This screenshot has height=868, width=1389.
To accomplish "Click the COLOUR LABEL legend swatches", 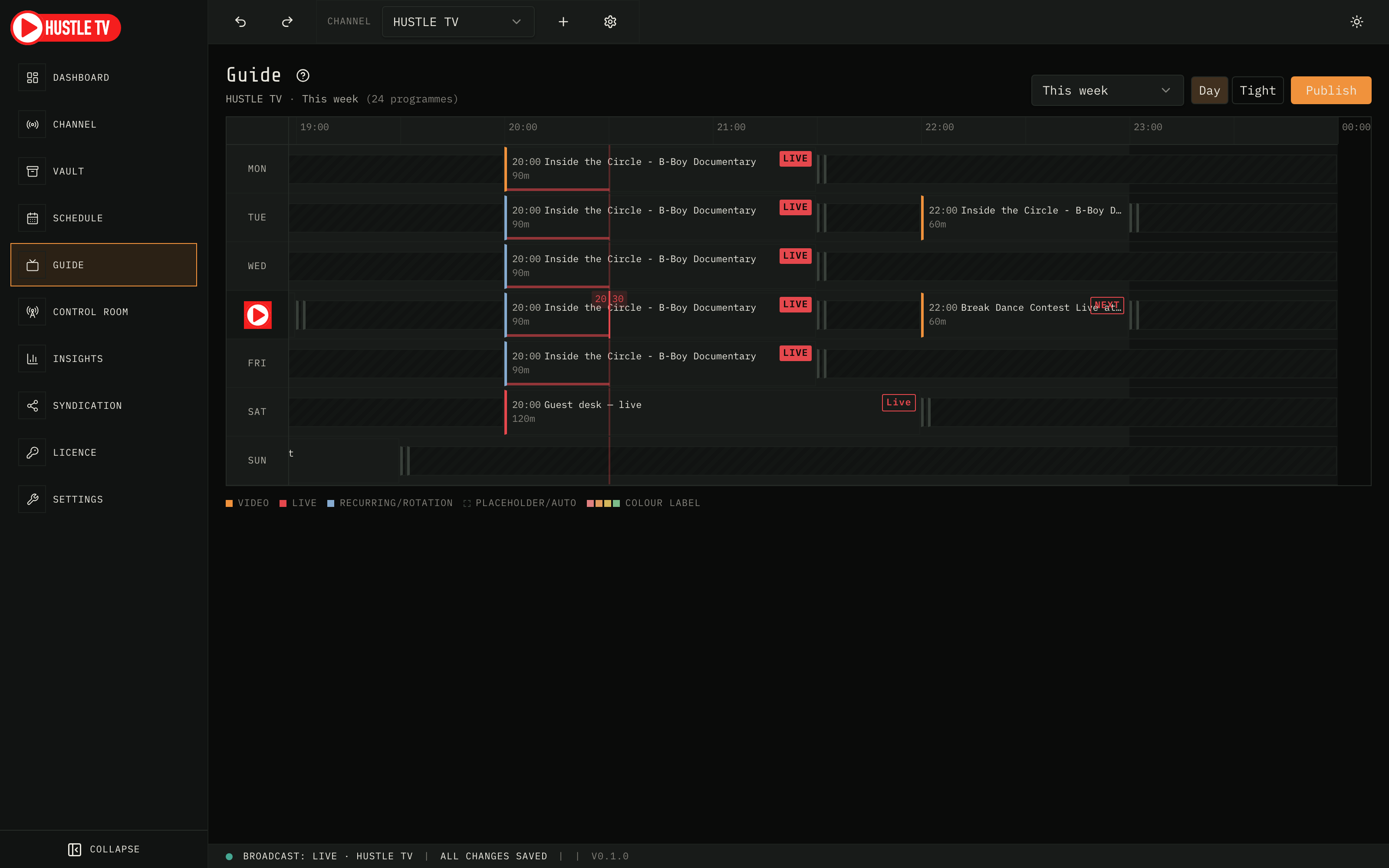I will [x=603, y=503].
